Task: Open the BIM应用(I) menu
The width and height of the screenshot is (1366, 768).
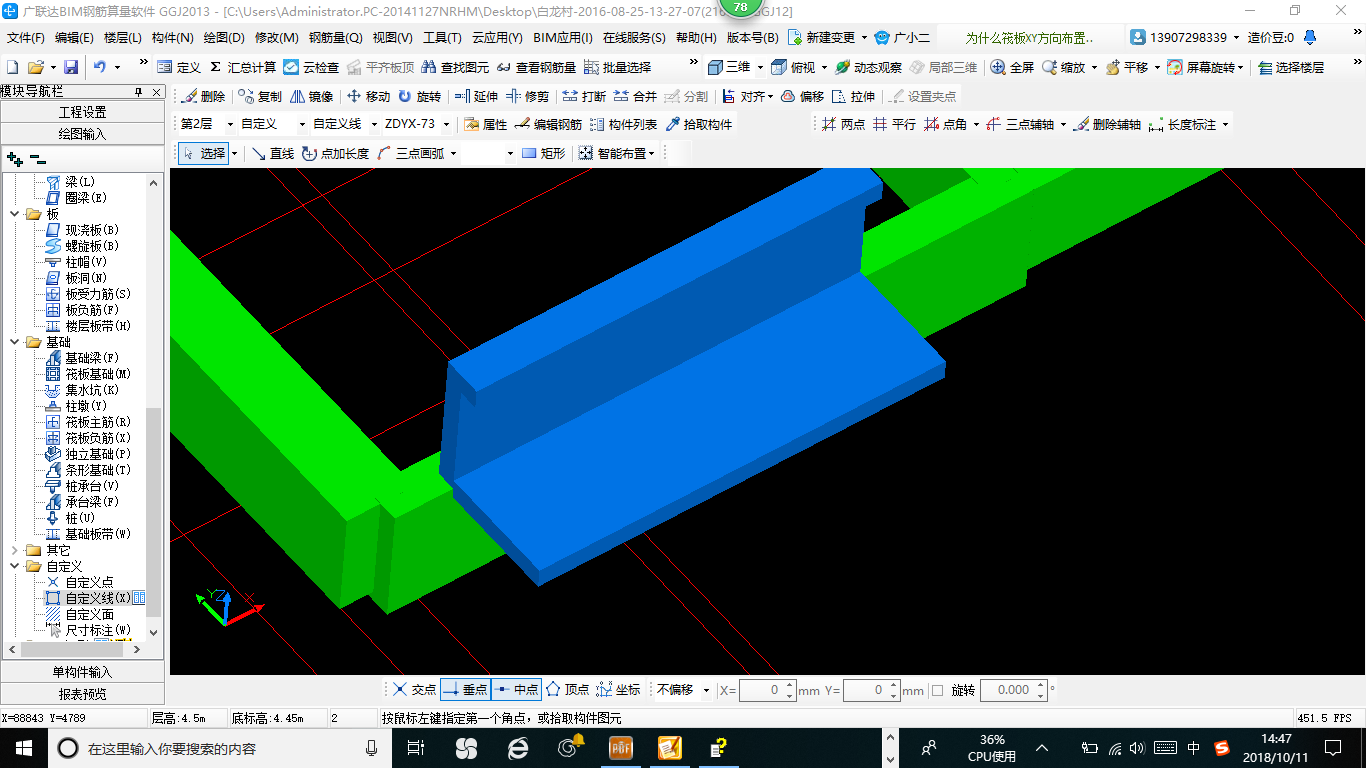Action: pyautogui.click(x=563, y=38)
